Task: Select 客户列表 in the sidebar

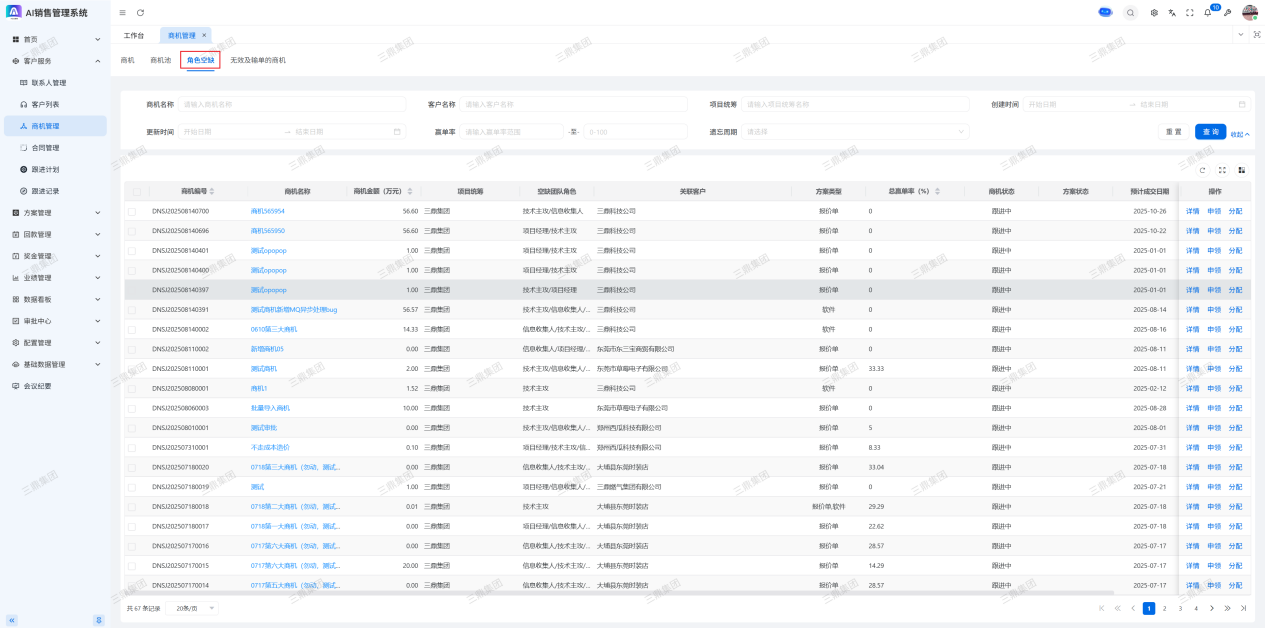Action: coord(45,104)
